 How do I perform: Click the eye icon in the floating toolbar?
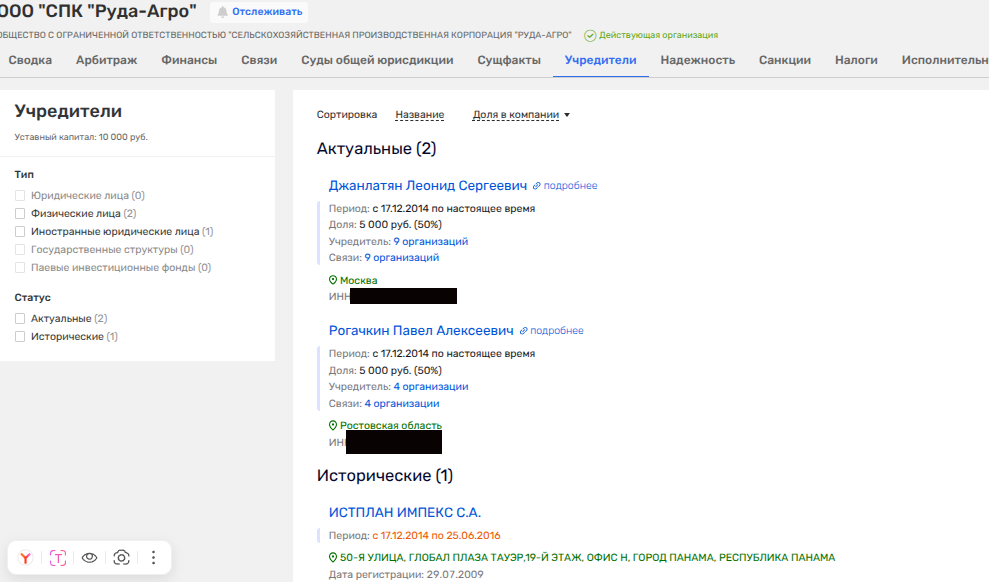(x=90, y=558)
